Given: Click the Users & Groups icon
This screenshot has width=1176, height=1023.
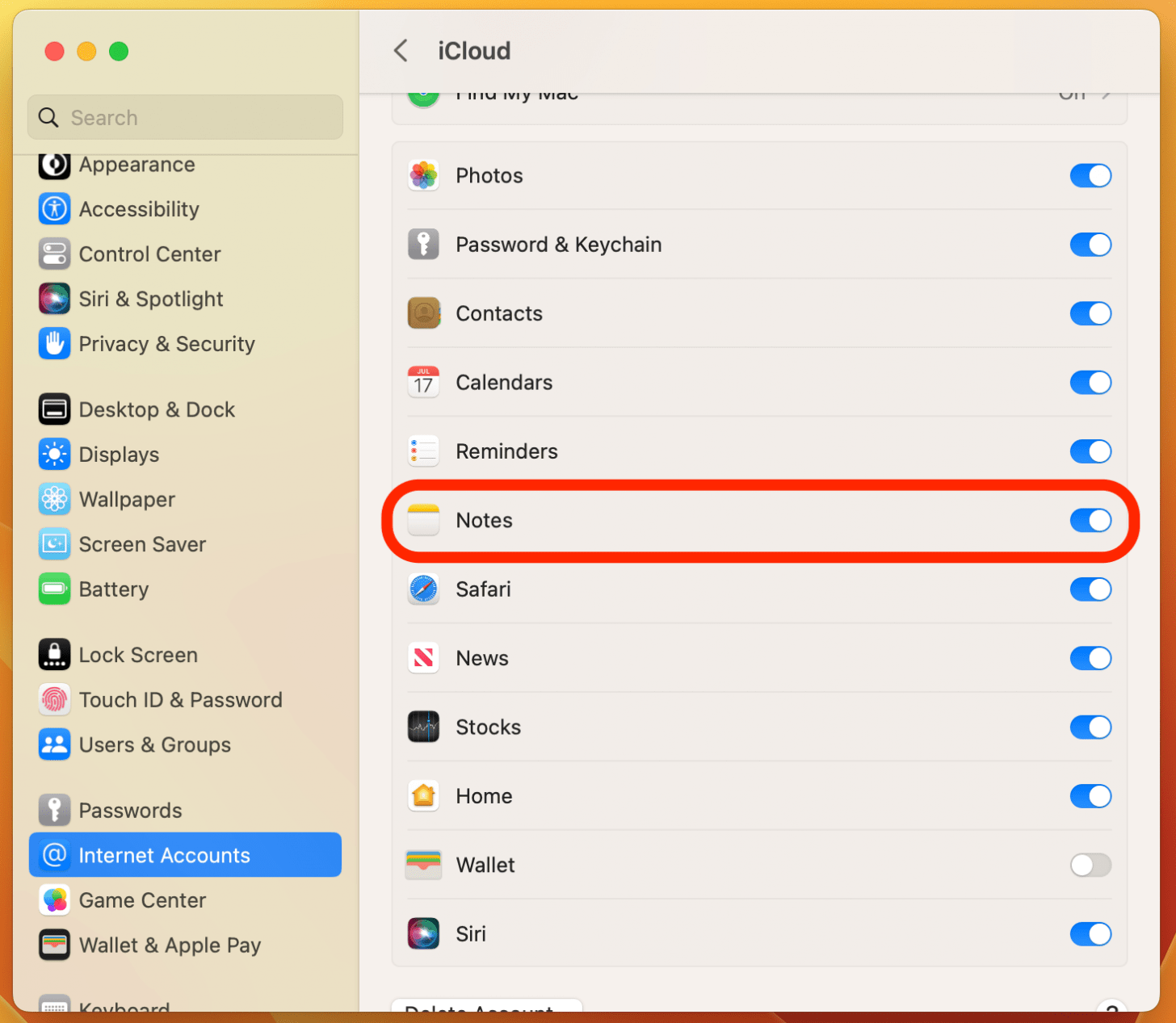Looking at the screenshot, I should 54,745.
